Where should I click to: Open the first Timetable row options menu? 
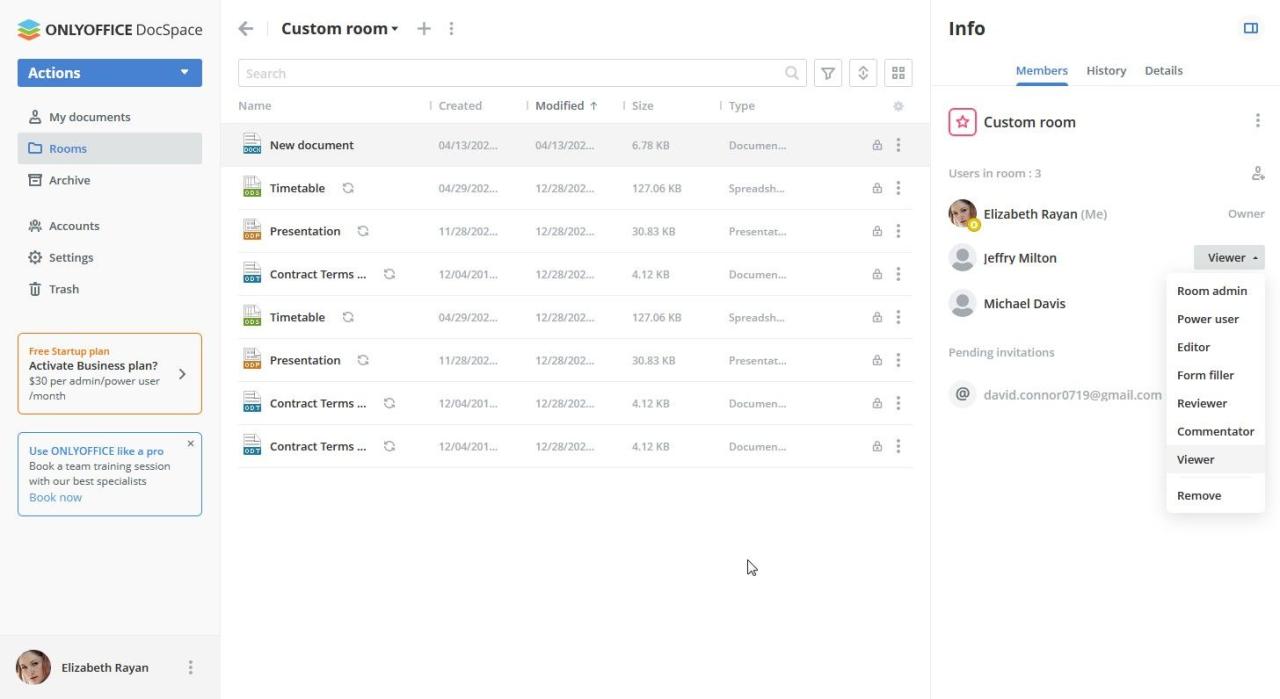[898, 188]
